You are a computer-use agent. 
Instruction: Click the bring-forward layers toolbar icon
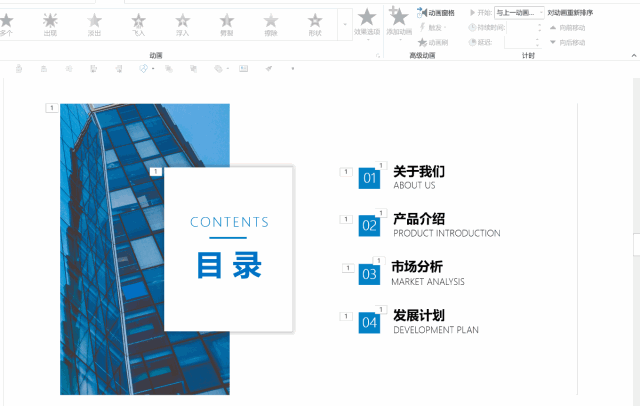[169, 69]
